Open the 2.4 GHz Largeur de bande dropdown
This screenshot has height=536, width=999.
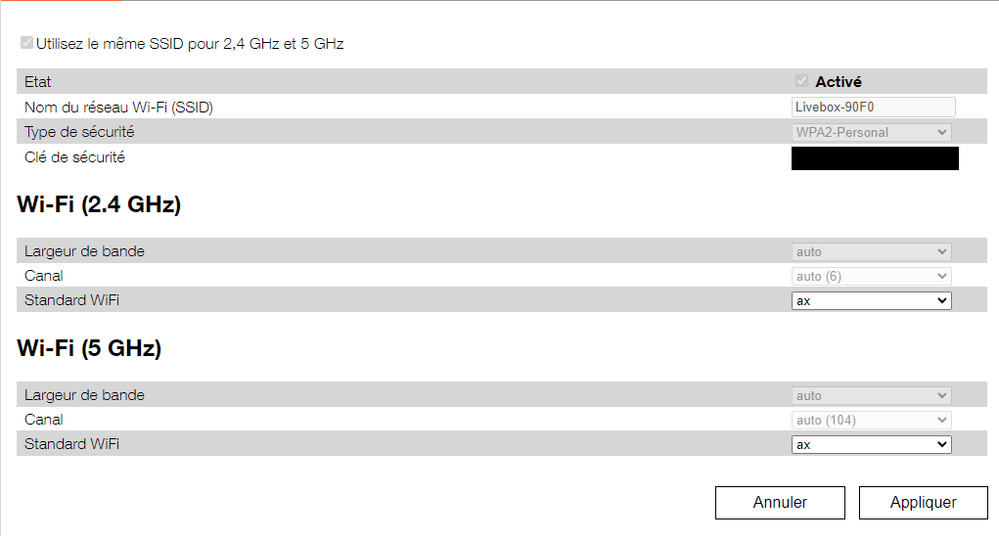[871, 252]
